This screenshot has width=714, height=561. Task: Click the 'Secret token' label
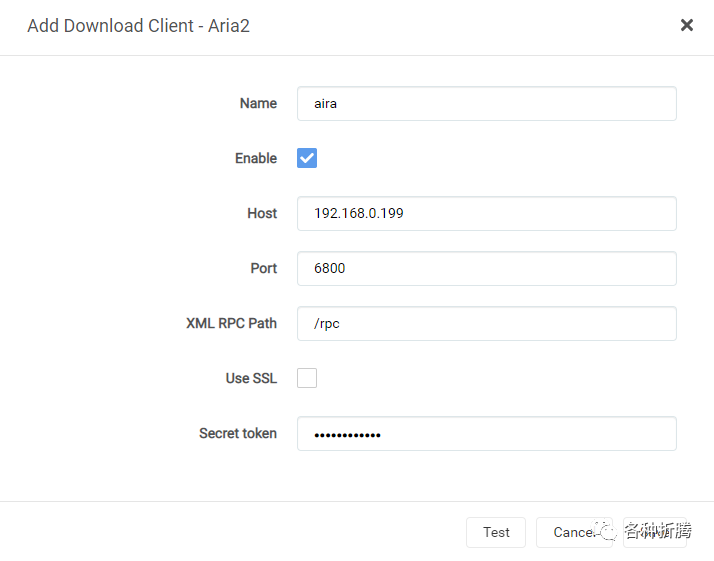coord(238,433)
